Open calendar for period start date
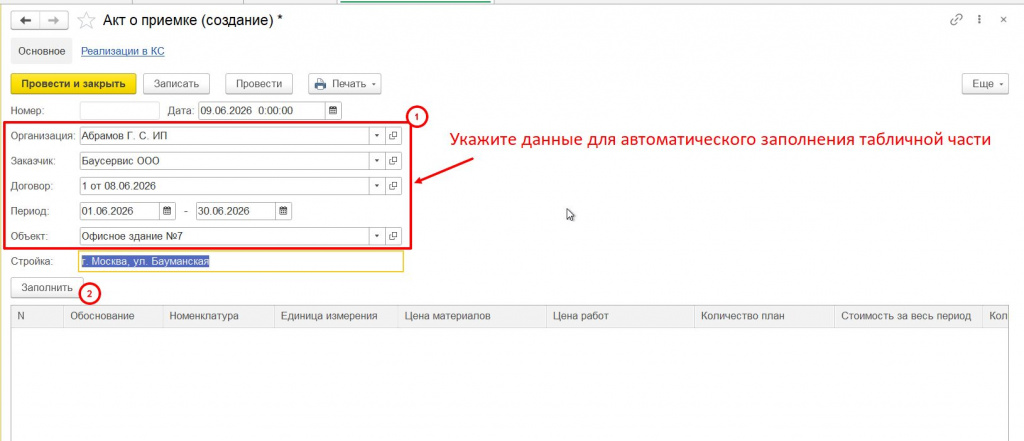The image size is (1024, 441). click(x=167, y=211)
